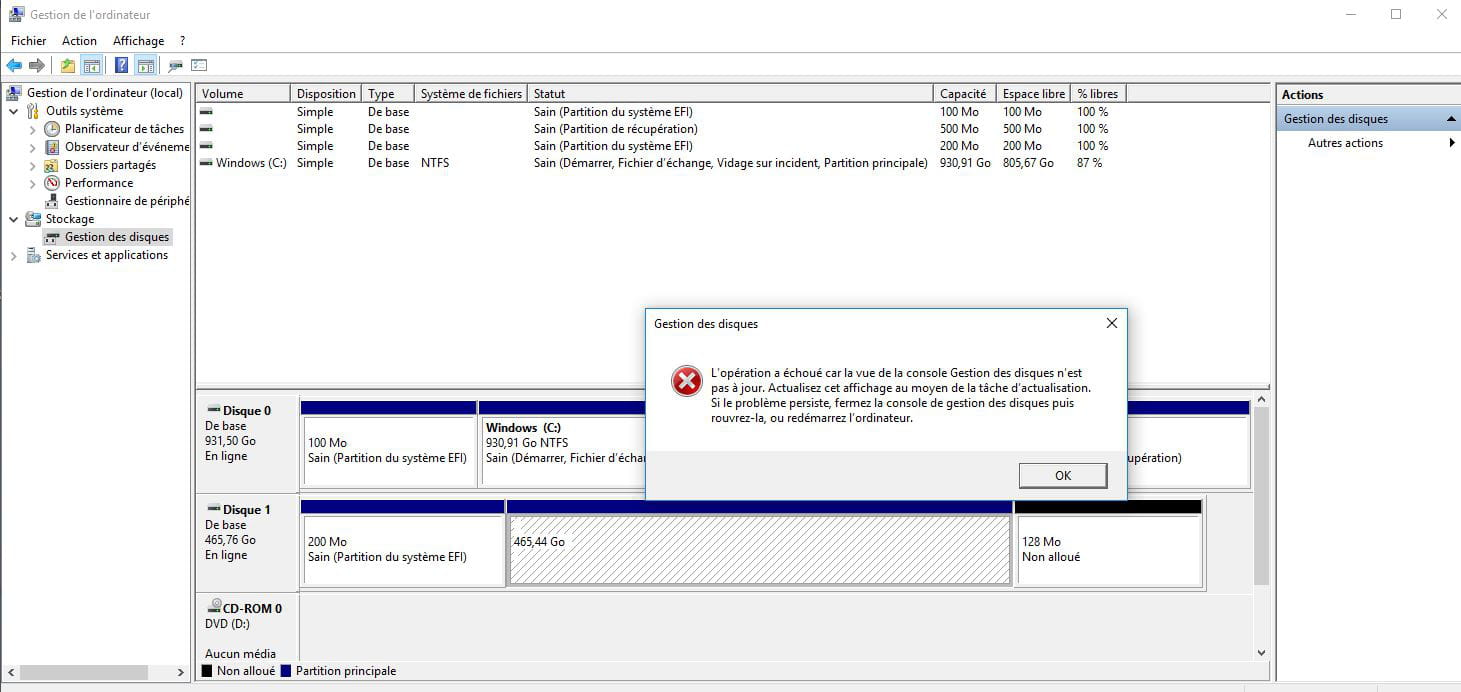This screenshot has width=1461, height=692.
Task: Select the 465,44 Go hatched partition
Action: click(x=759, y=550)
